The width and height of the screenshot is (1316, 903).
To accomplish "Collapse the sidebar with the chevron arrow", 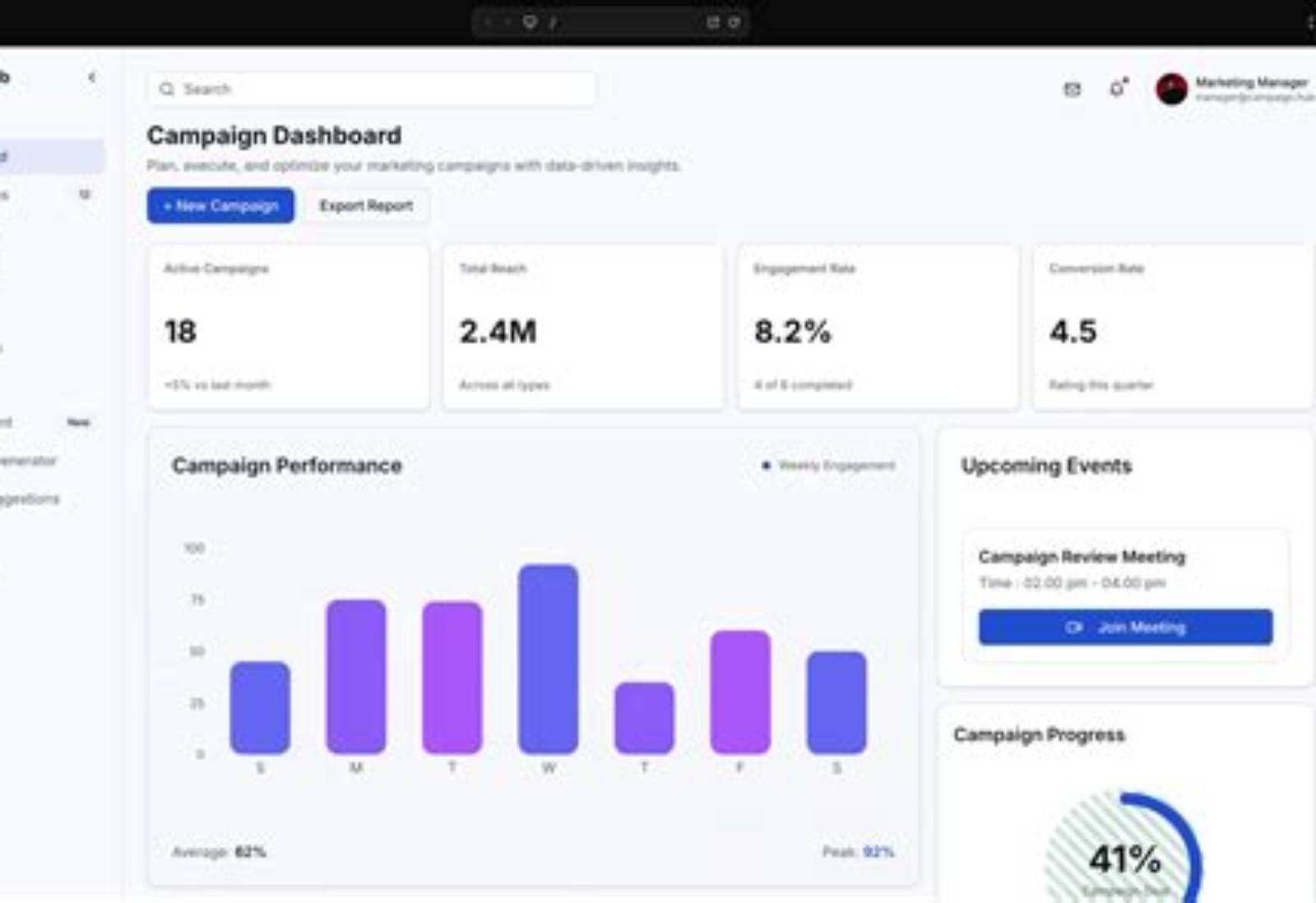I will point(91,76).
